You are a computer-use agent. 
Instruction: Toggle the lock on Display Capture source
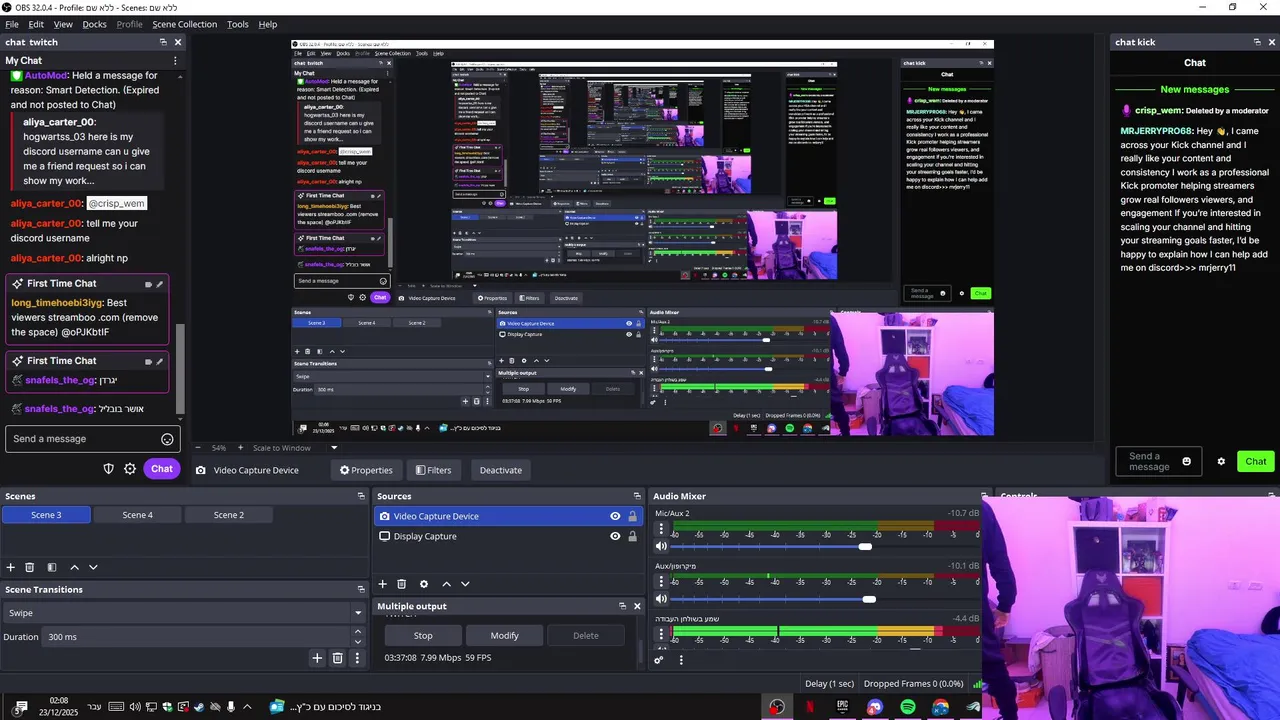(x=632, y=536)
